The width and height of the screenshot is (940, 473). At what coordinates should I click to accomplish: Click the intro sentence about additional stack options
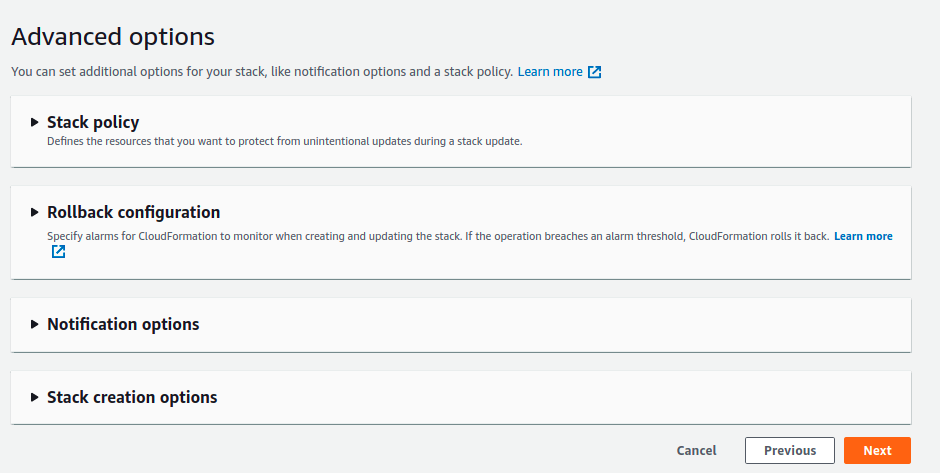coord(262,72)
